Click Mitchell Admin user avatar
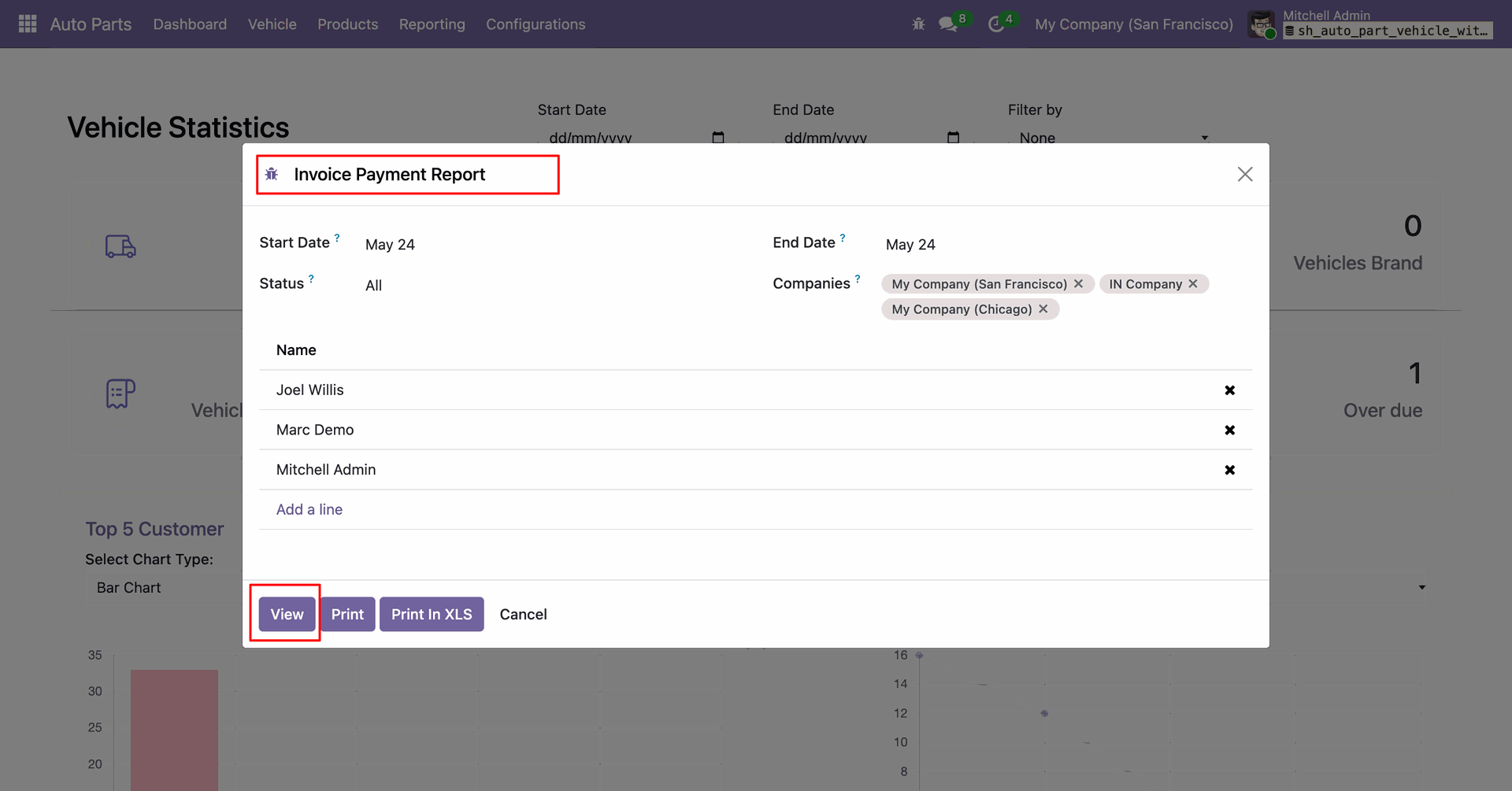This screenshot has height=791, width=1512. pyautogui.click(x=1262, y=24)
